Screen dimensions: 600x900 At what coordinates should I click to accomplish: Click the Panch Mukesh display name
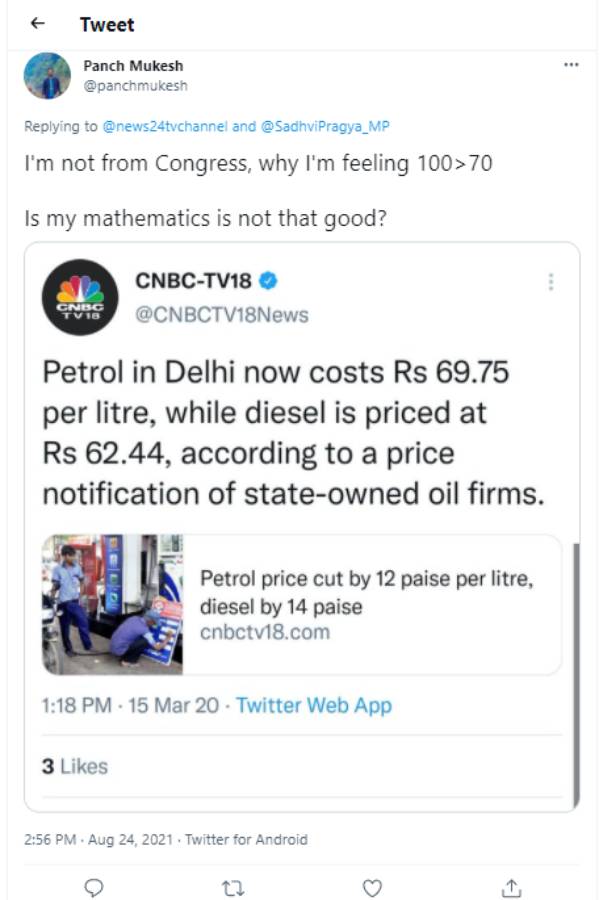[133, 66]
